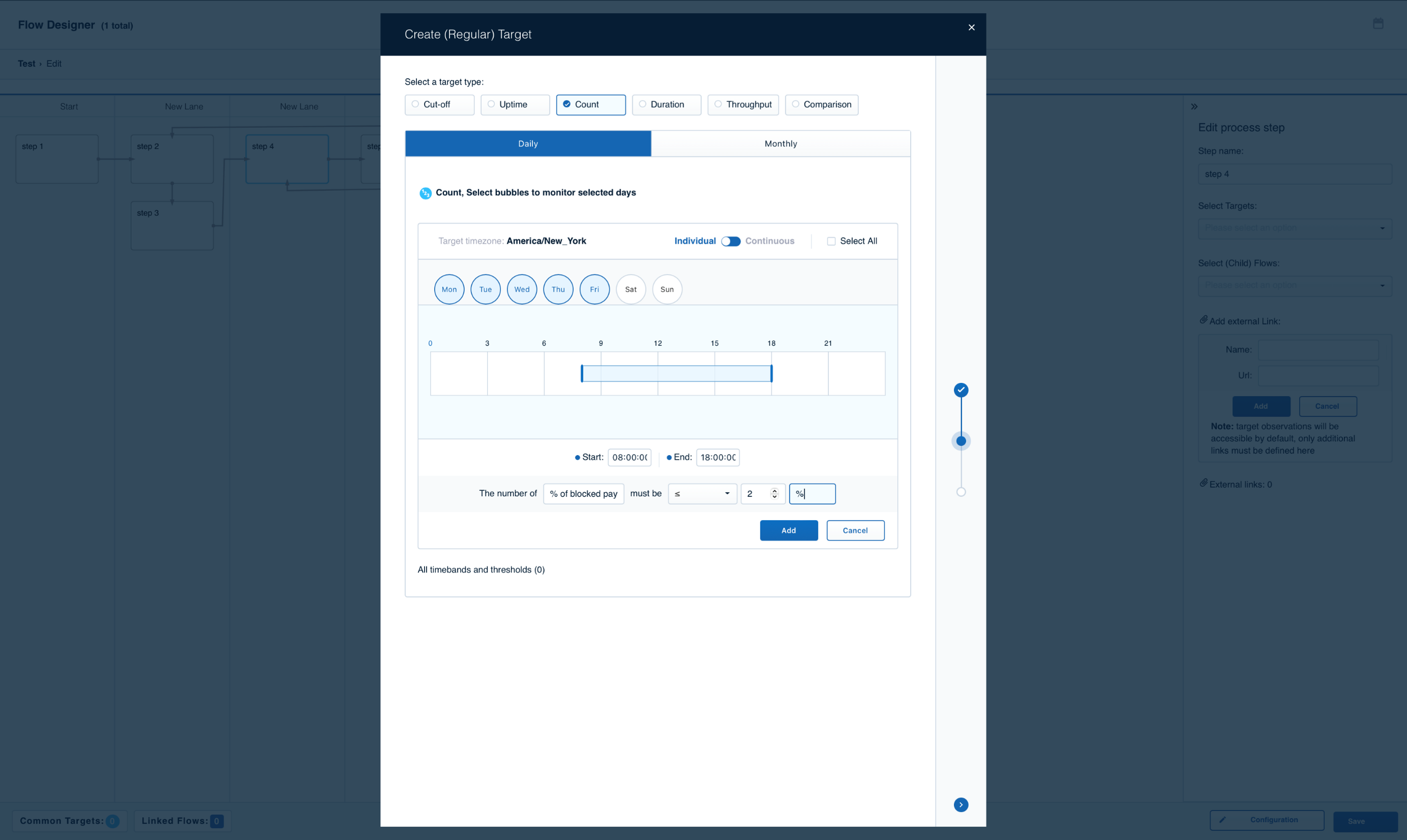This screenshot has height=840, width=1407.
Task: Click the End time field
Action: click(x=718, y=457)
